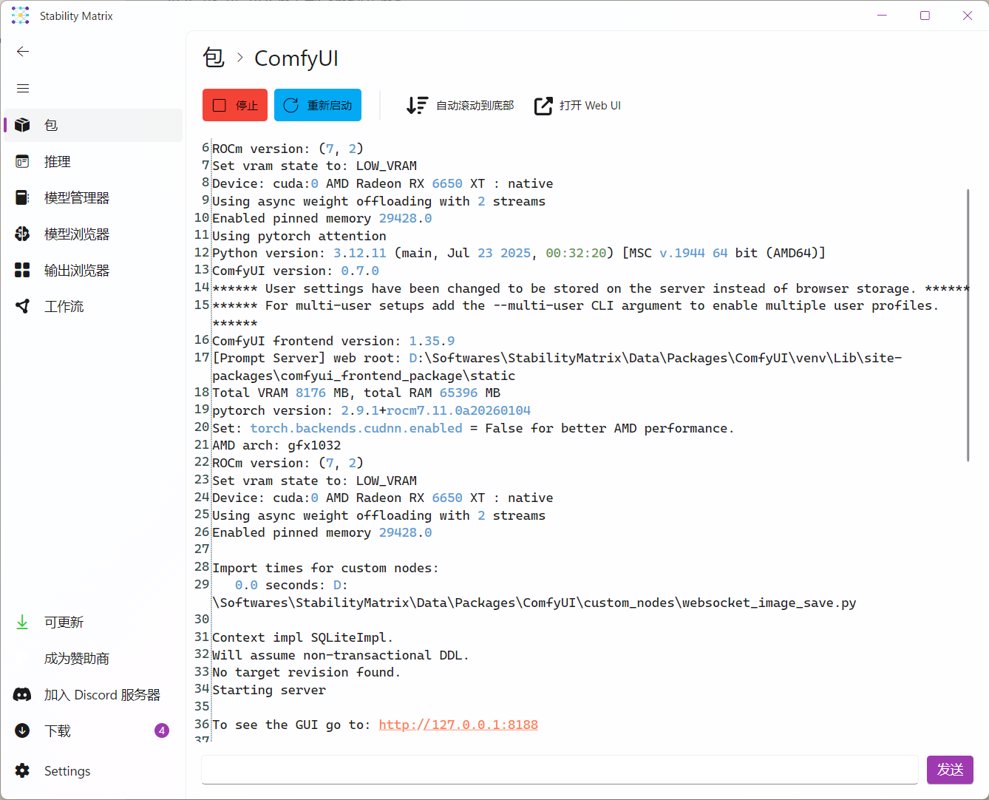The image size is (989, 800).
Task: Click the 重新启动 restart button
Action: (317, 105)
